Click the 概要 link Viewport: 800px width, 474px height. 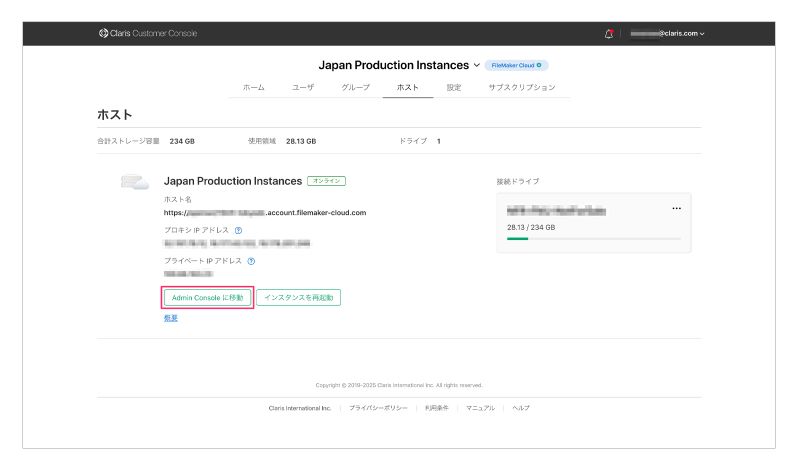(x=171, y=318)
